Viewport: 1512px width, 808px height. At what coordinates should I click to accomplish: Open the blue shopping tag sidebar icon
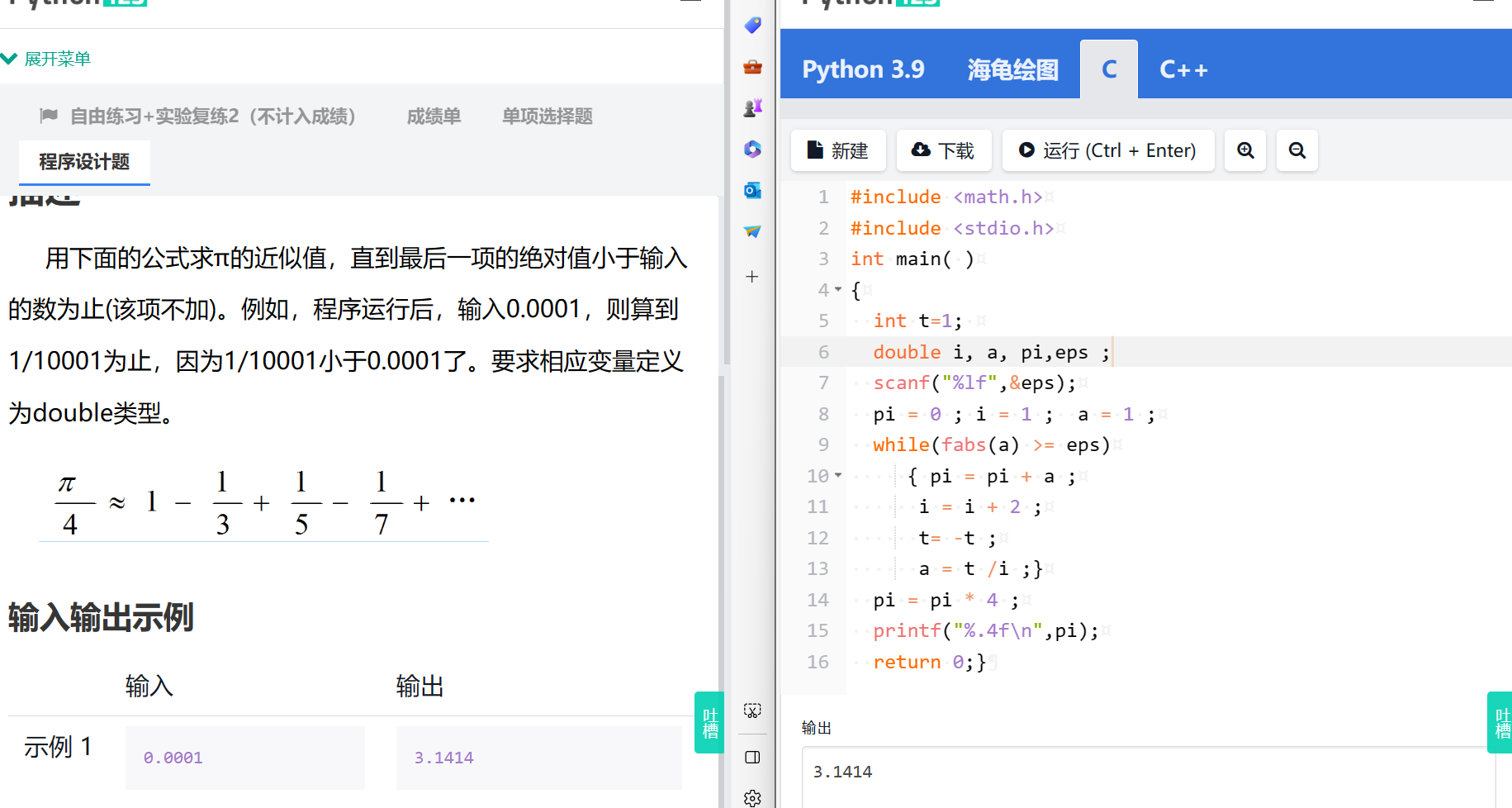pos(752,26)
